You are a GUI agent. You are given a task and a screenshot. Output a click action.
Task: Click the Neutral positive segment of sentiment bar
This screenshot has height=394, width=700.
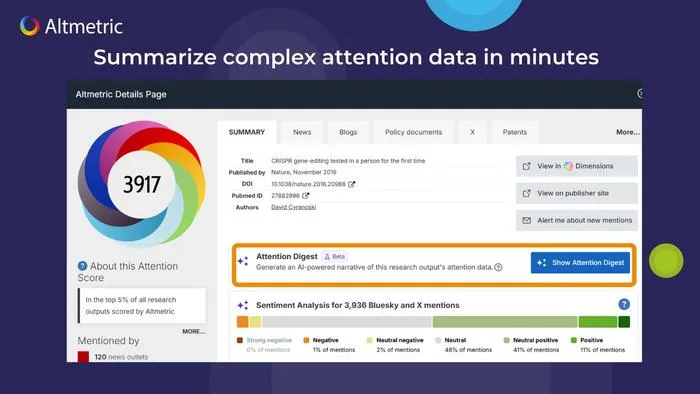click(x=505, y=322)
